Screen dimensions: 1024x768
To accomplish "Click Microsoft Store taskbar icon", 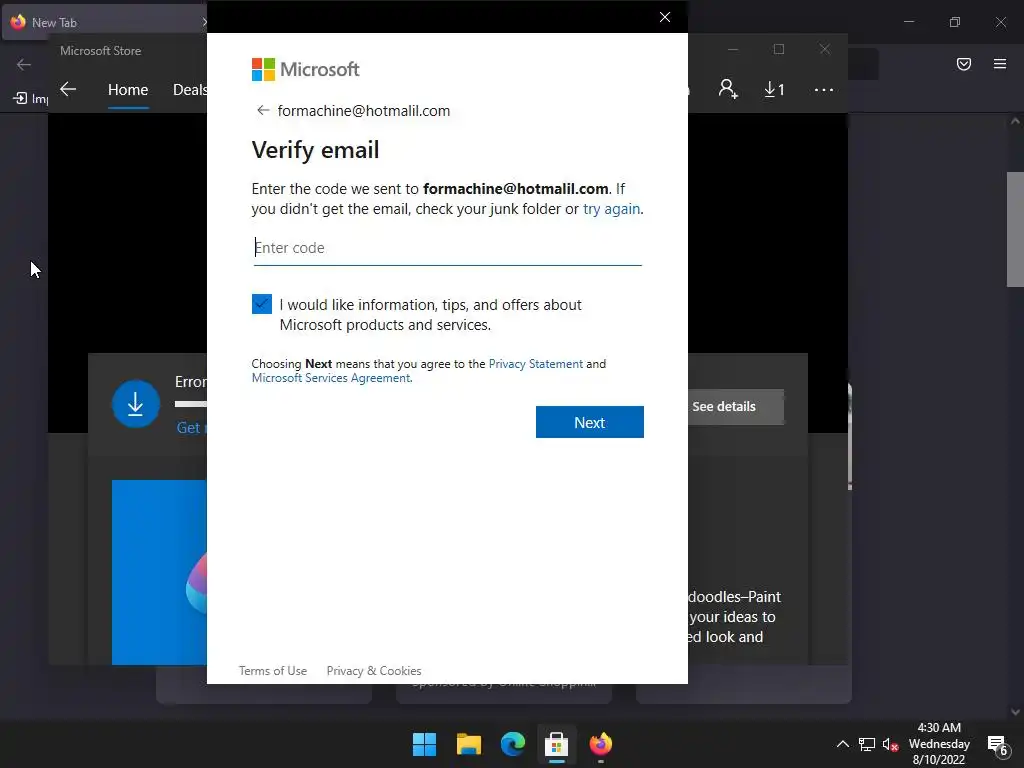I will click(556, 744).
